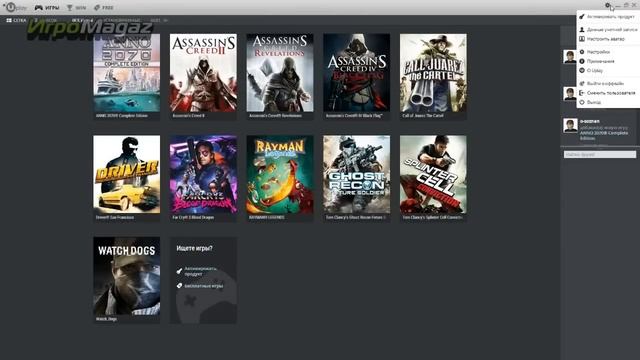Choose Выйти в оффлайн option
Image resolution: width=640 pixels, height=360 pixels.
tap(602, 83)
